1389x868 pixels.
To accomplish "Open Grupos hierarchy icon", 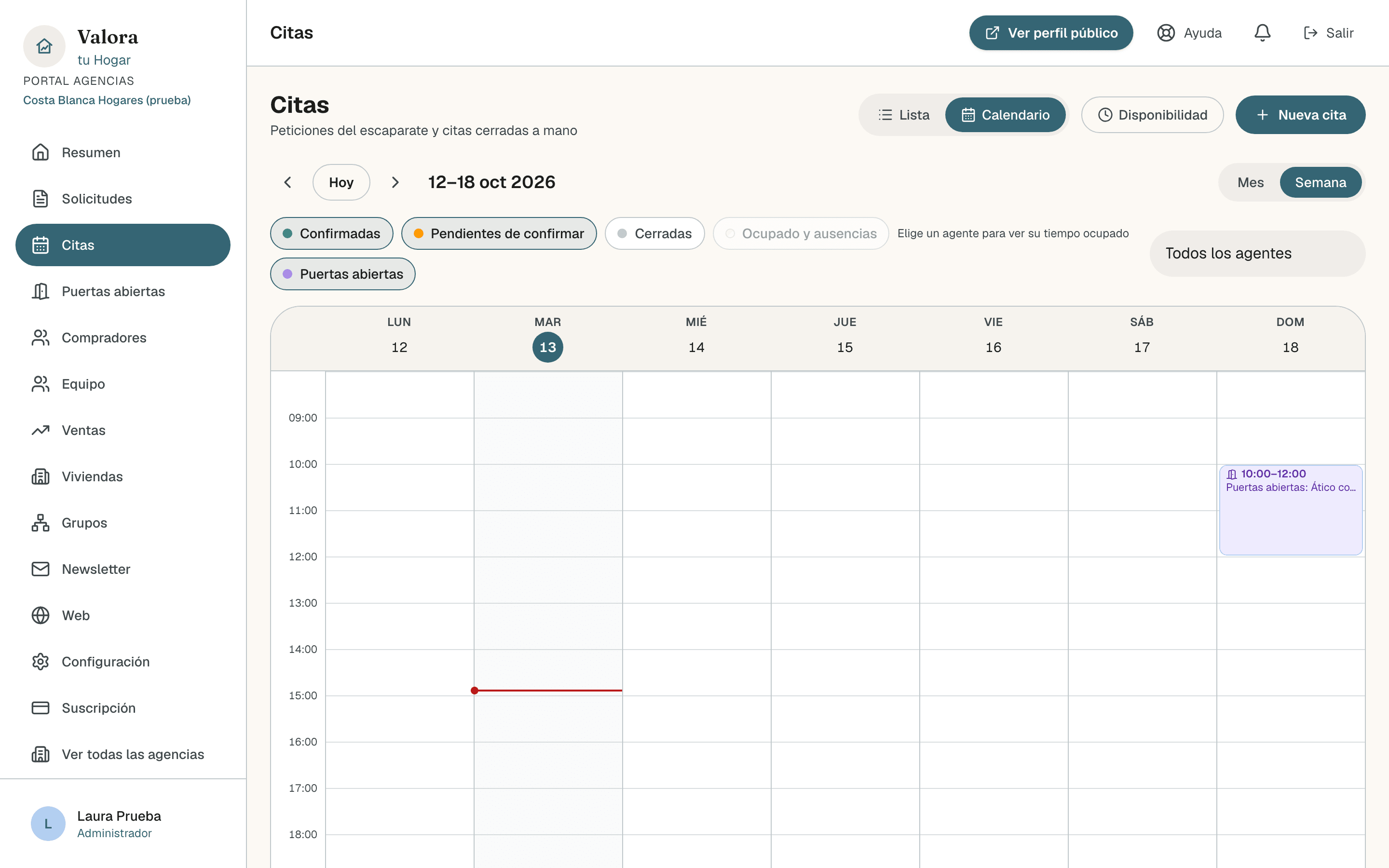I will point(40,522).
